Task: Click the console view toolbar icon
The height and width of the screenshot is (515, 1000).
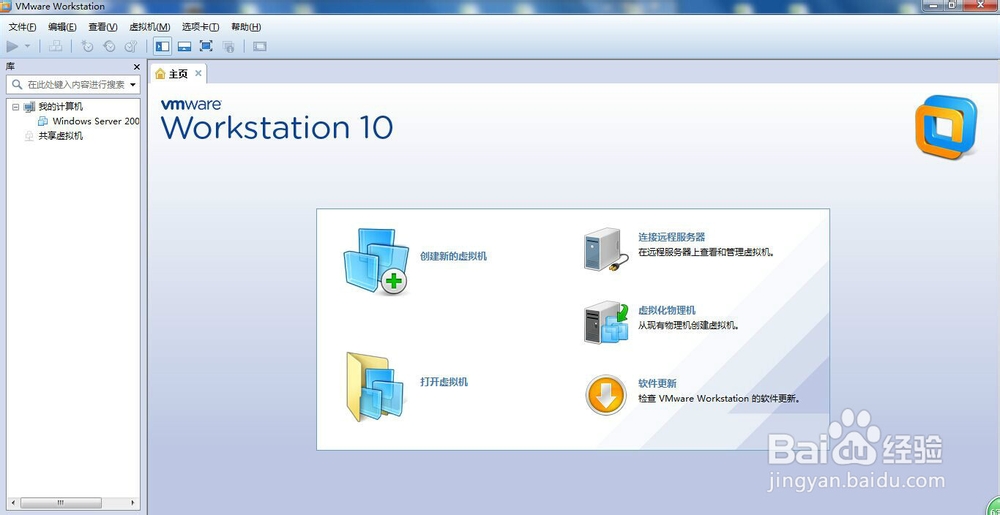Action: point(260,46)
